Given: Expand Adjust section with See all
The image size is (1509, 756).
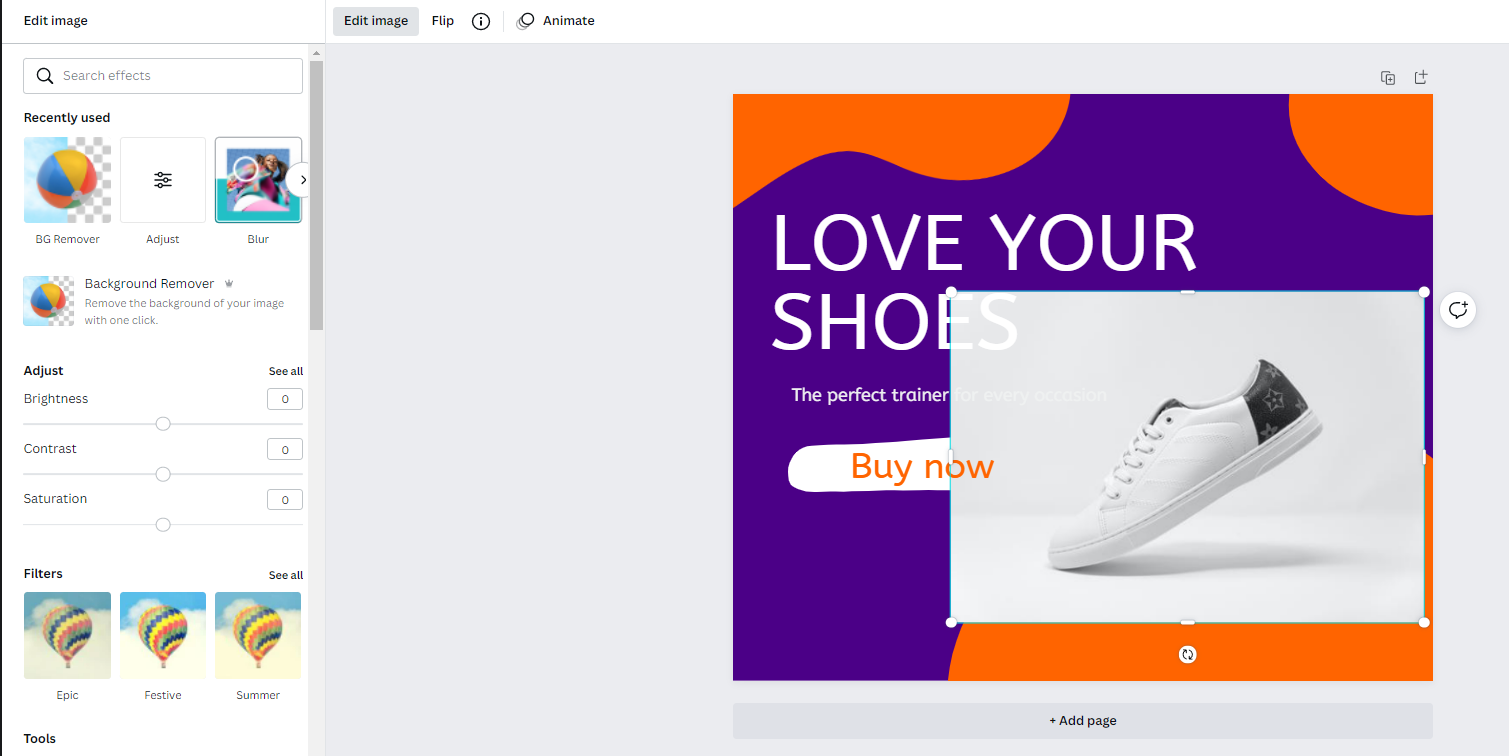Looking at the screenshot, I should [285, 371].
